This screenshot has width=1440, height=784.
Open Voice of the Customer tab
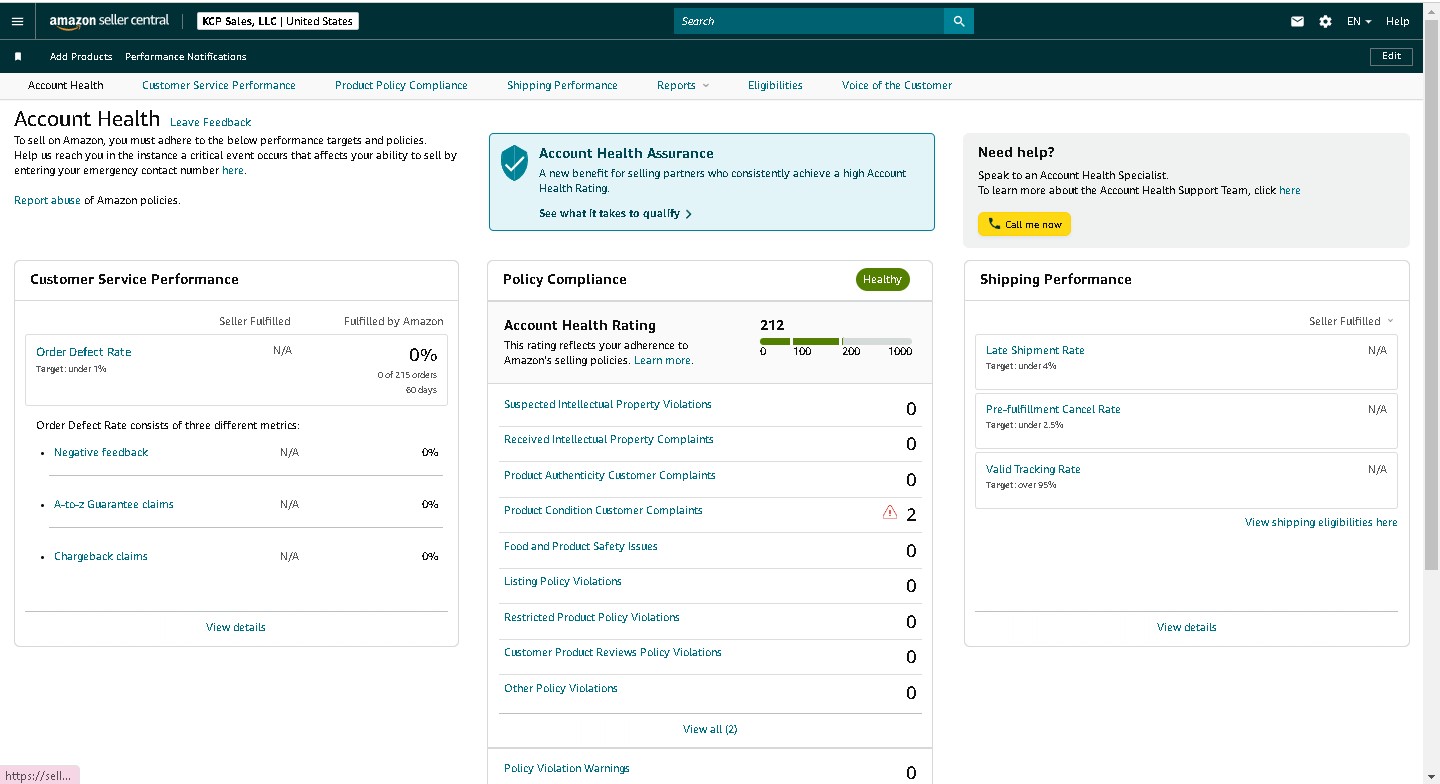[897, 86]
